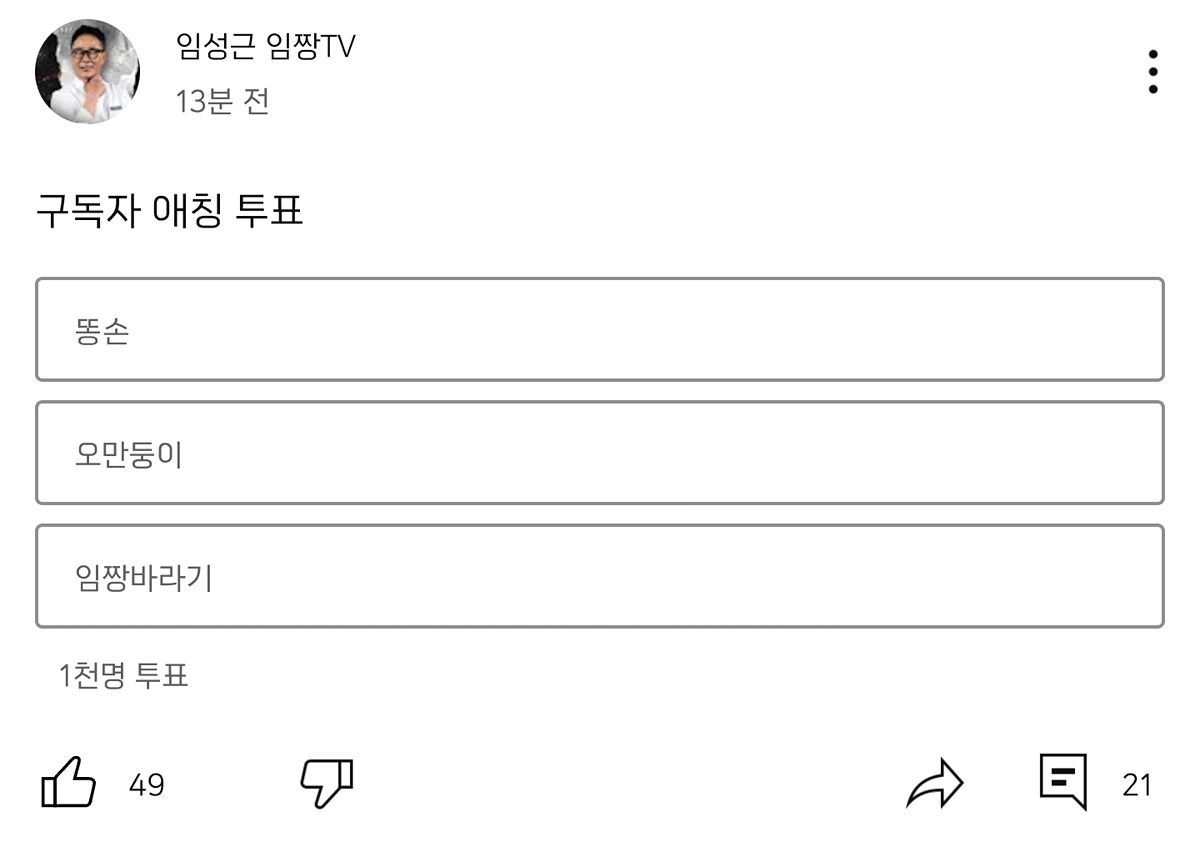The width and height of the screenshot is (1200, 867).
Task: Click the channel profile avatar
Action: coord(87,72)
